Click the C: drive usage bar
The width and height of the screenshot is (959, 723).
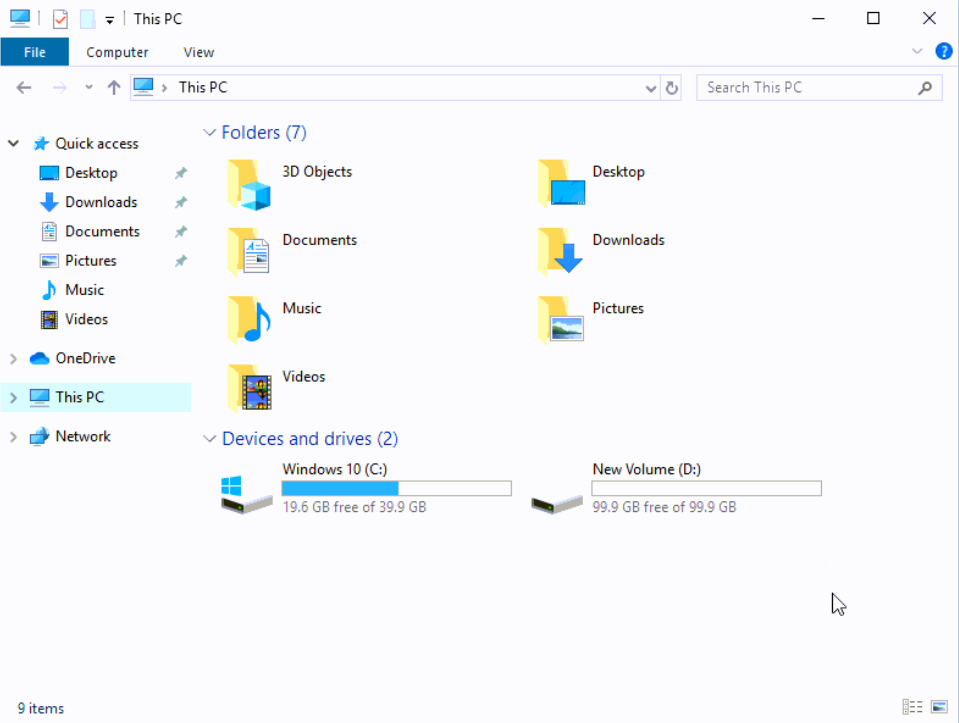coord(396,488)
